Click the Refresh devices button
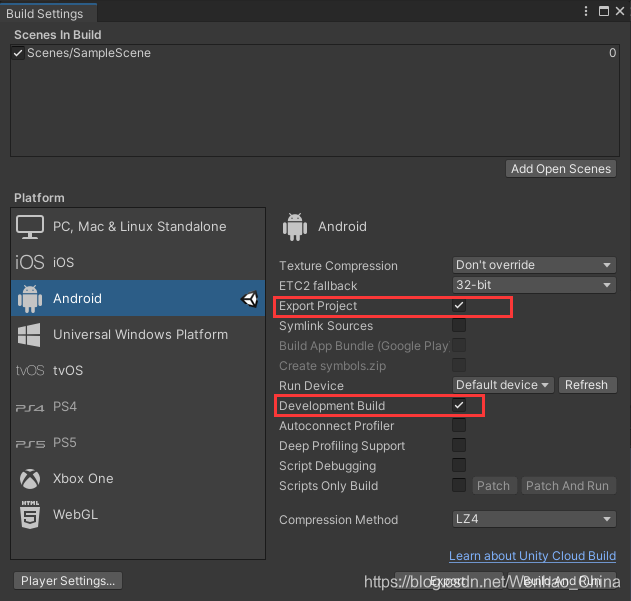The image size is (631, 601). [x=587, y=385]
